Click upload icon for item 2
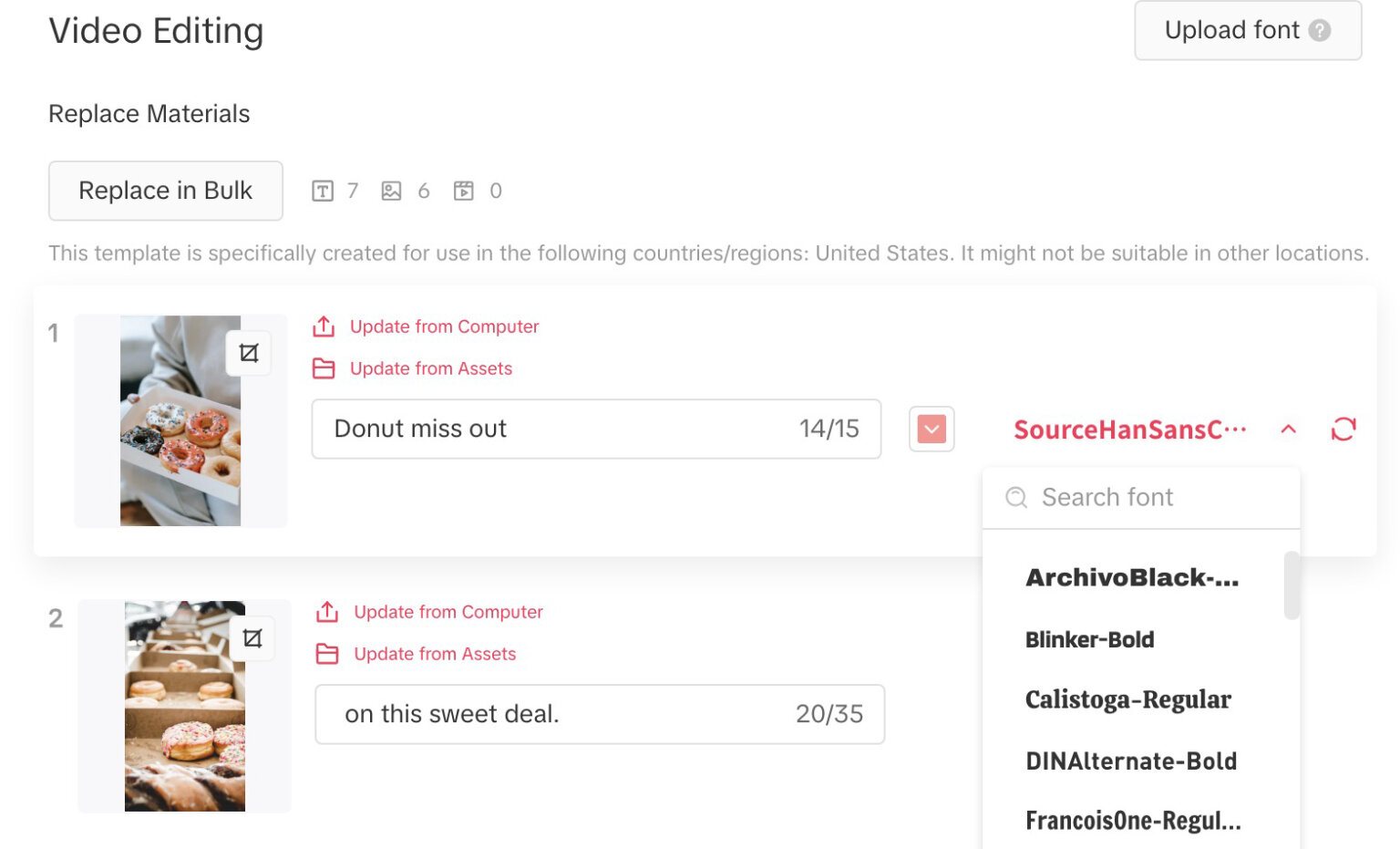The height and width of the screenshot is (849, 1400). (327, 612)
